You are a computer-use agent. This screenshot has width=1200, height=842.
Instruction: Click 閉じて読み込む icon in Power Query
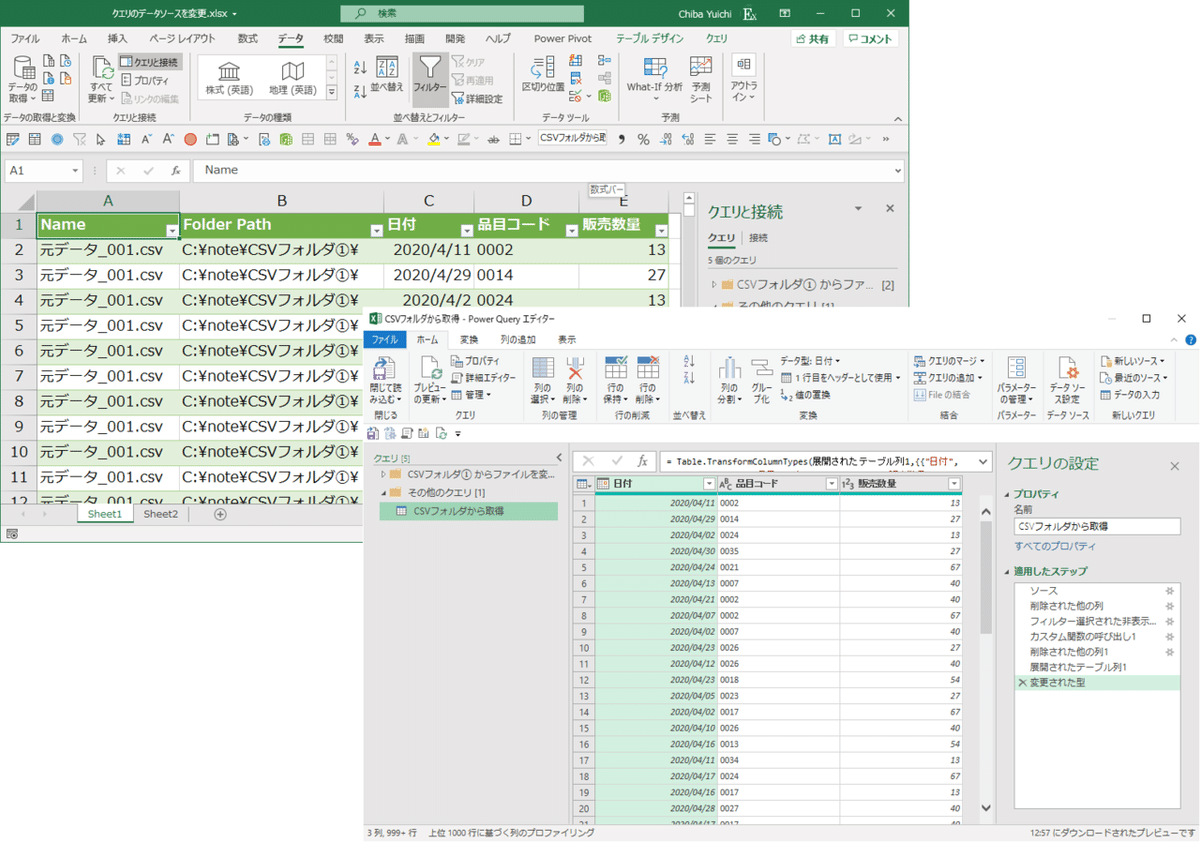(385, 380)
